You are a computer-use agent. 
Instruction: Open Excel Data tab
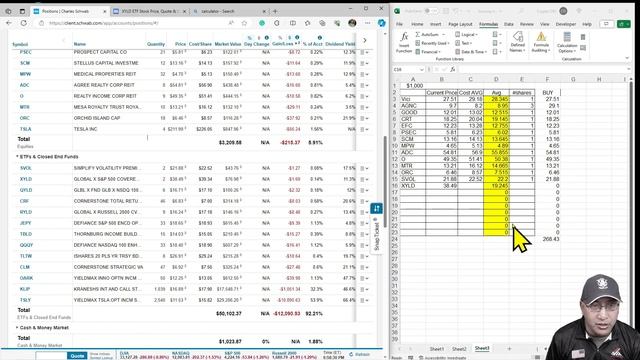[509, 24]
